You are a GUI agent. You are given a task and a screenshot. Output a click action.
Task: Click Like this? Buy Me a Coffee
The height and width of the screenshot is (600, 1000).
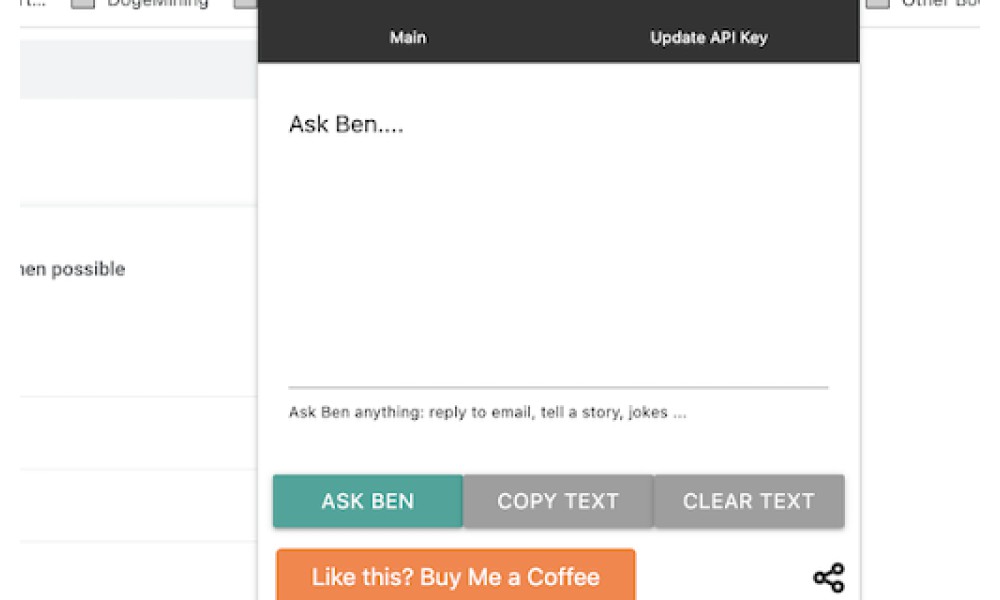(x=455, y=575)
